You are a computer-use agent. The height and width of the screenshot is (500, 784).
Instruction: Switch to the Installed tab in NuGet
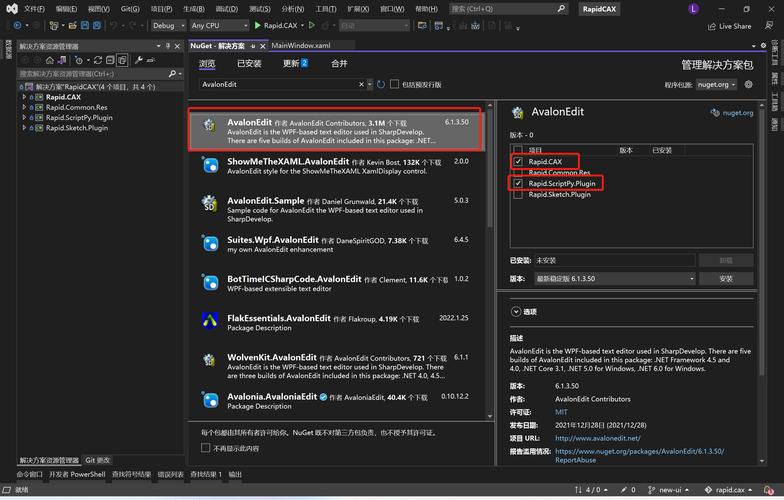point(249,64)
